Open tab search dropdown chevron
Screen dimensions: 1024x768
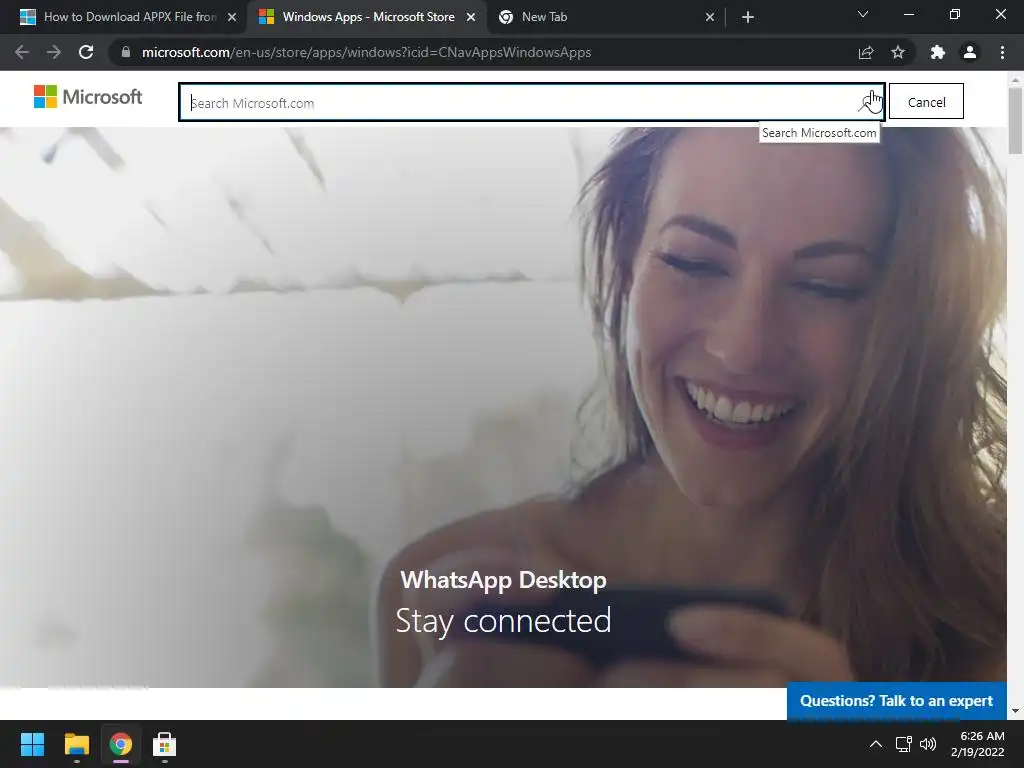[x=863, y=14]
